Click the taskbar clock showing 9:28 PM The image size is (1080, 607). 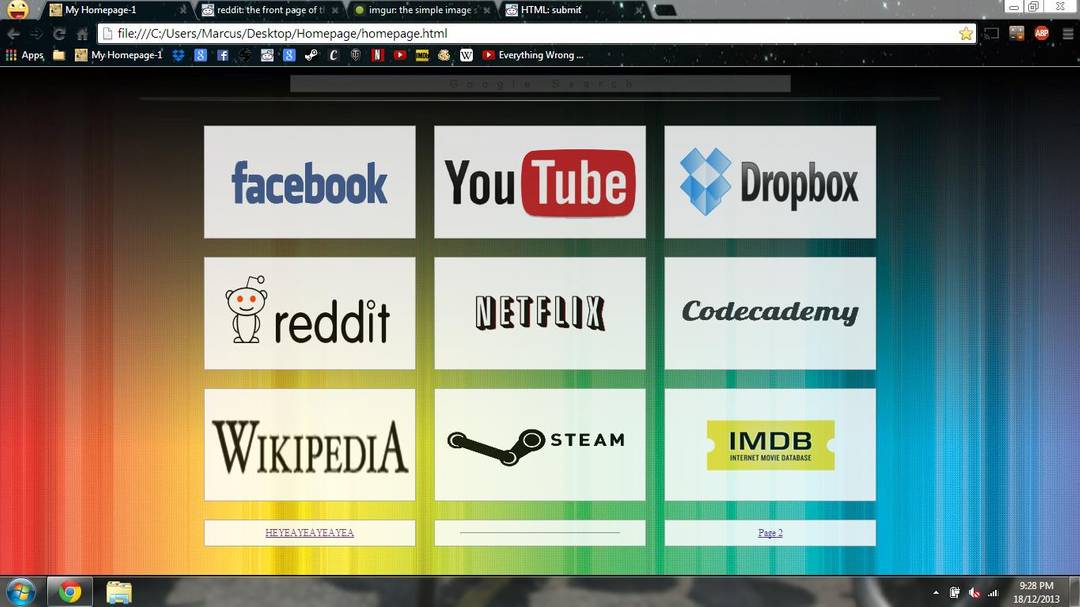[1036, 593]
